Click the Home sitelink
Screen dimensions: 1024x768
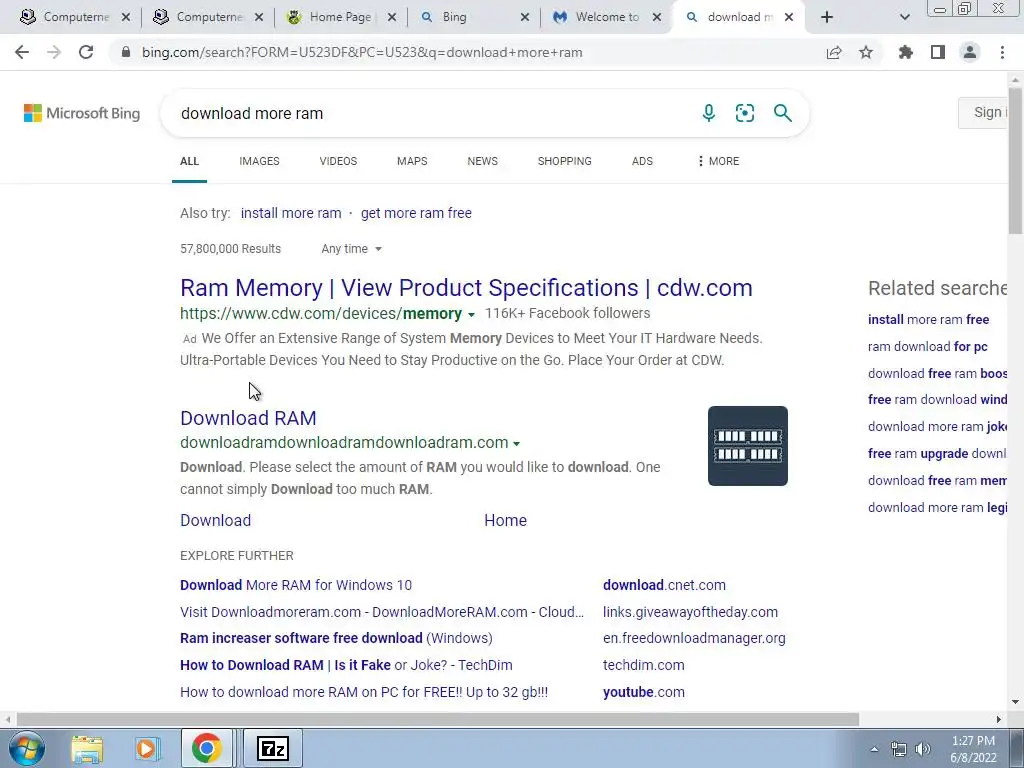coord(505,520)
